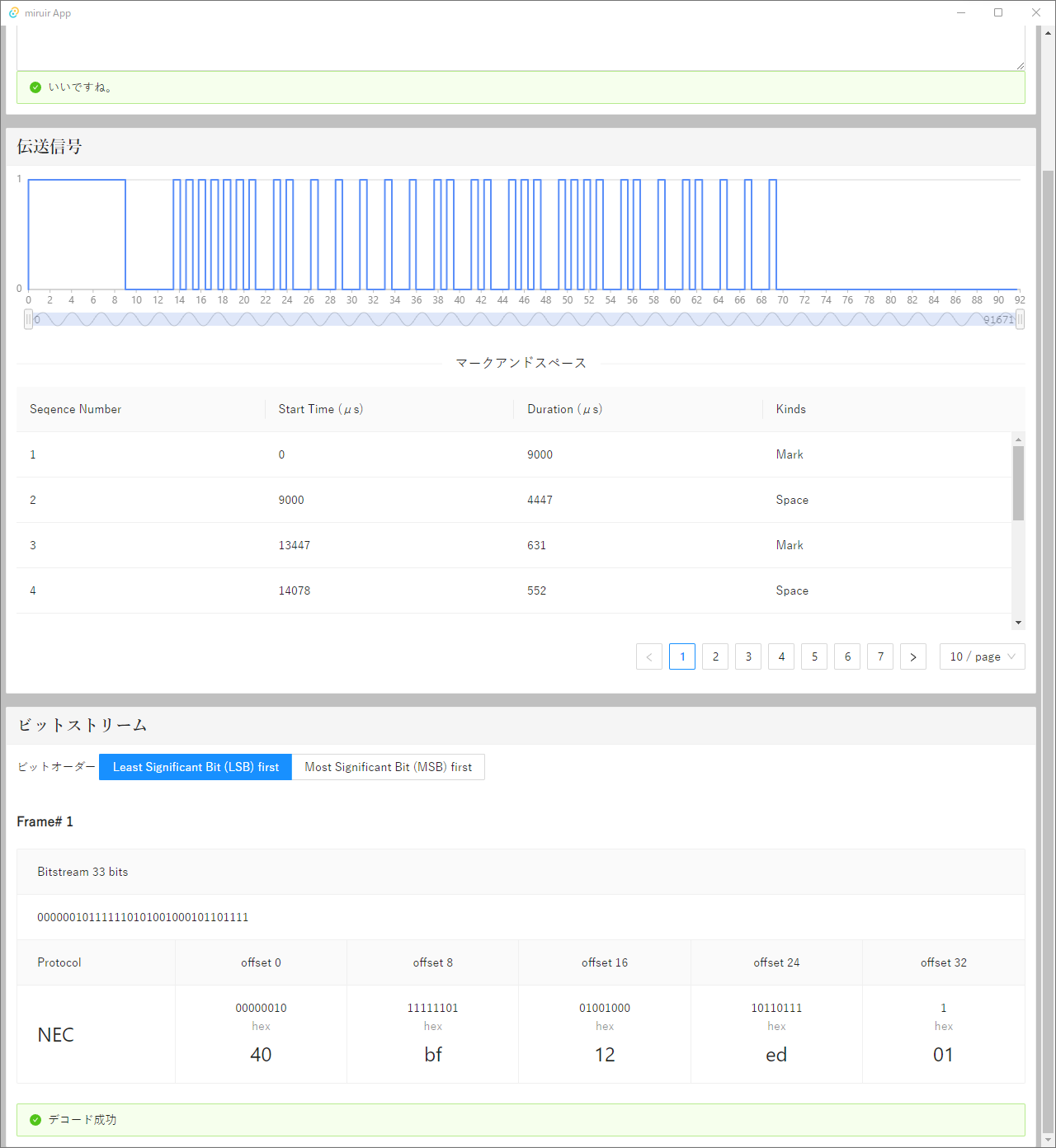Screen dimensions: 1056x1148
Task: Click the success check icon beside いいですね
Action: click(x=35, y=87)
